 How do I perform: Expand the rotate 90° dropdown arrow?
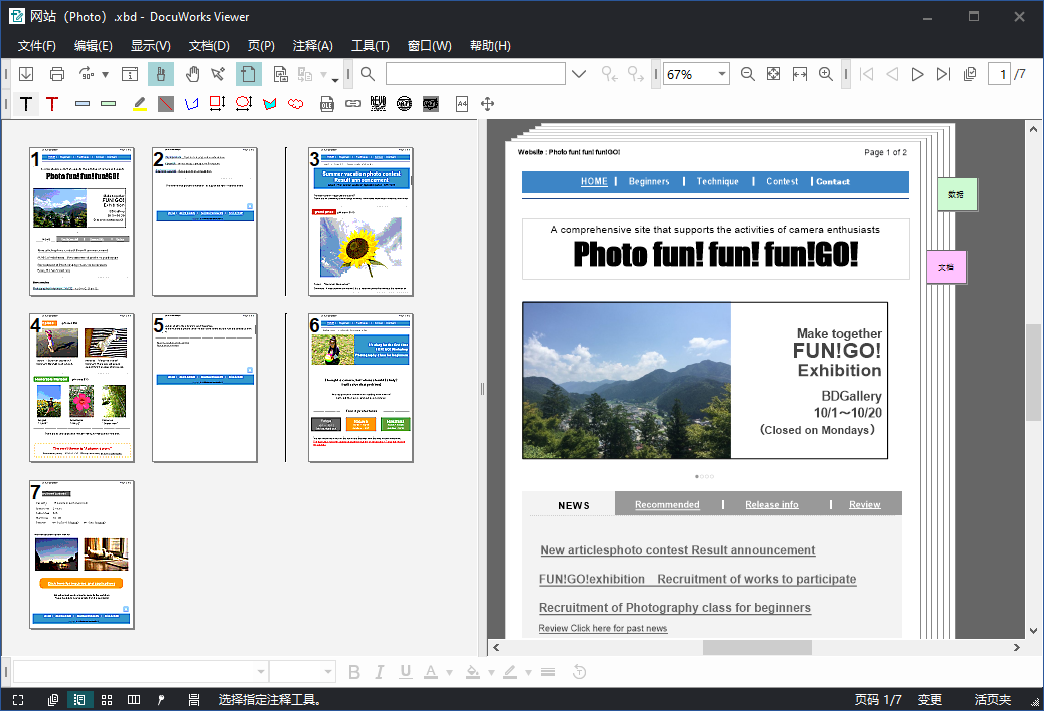105,74
